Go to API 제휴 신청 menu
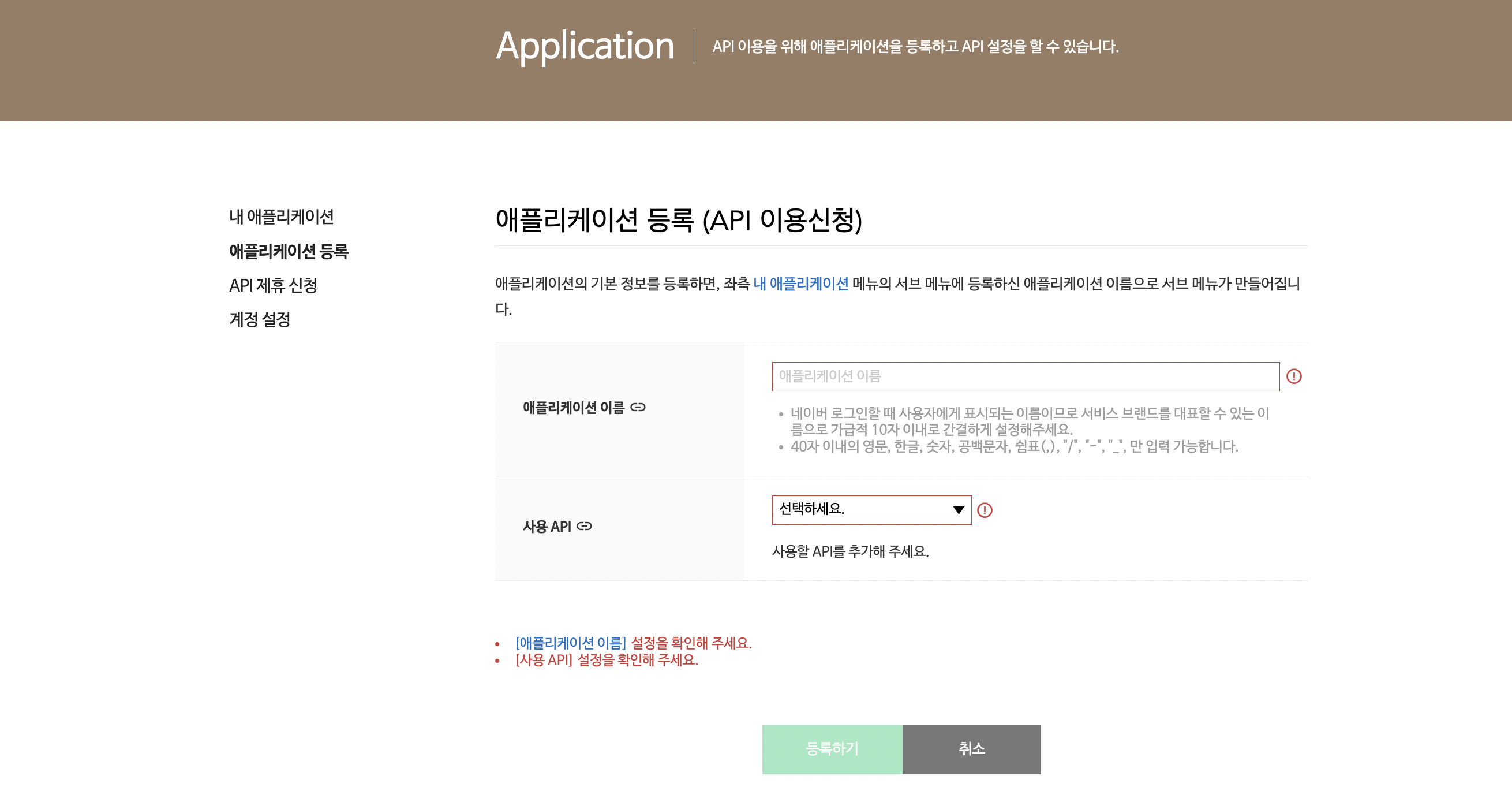The height and width of the screenshot is (798, 1512). point(273,285)
